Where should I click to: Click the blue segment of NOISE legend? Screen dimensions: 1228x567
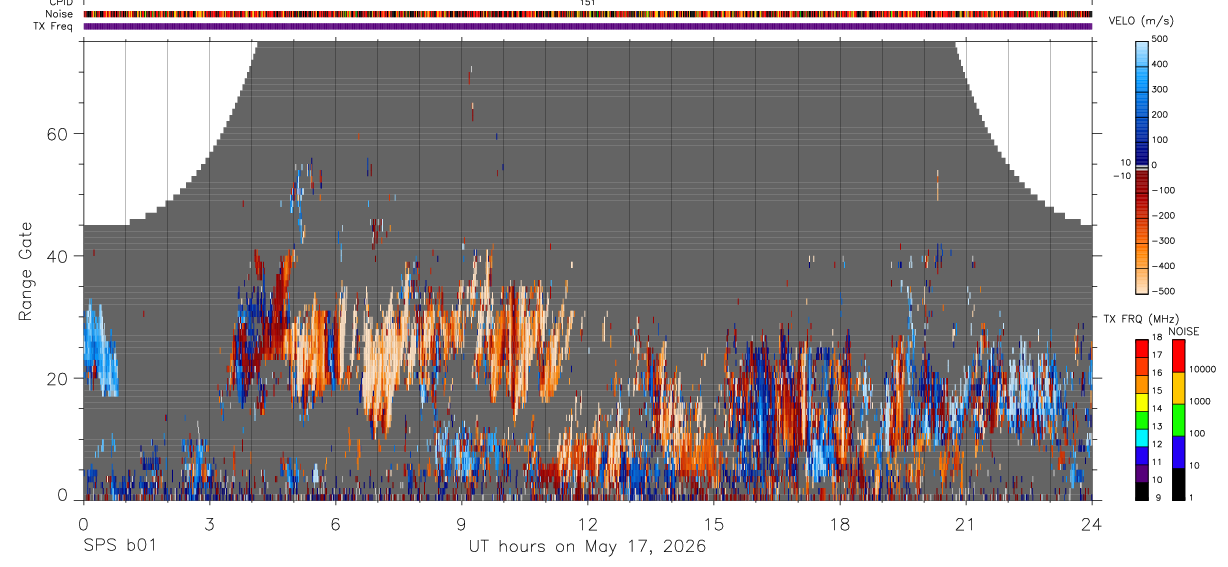tap(1177, 452)
